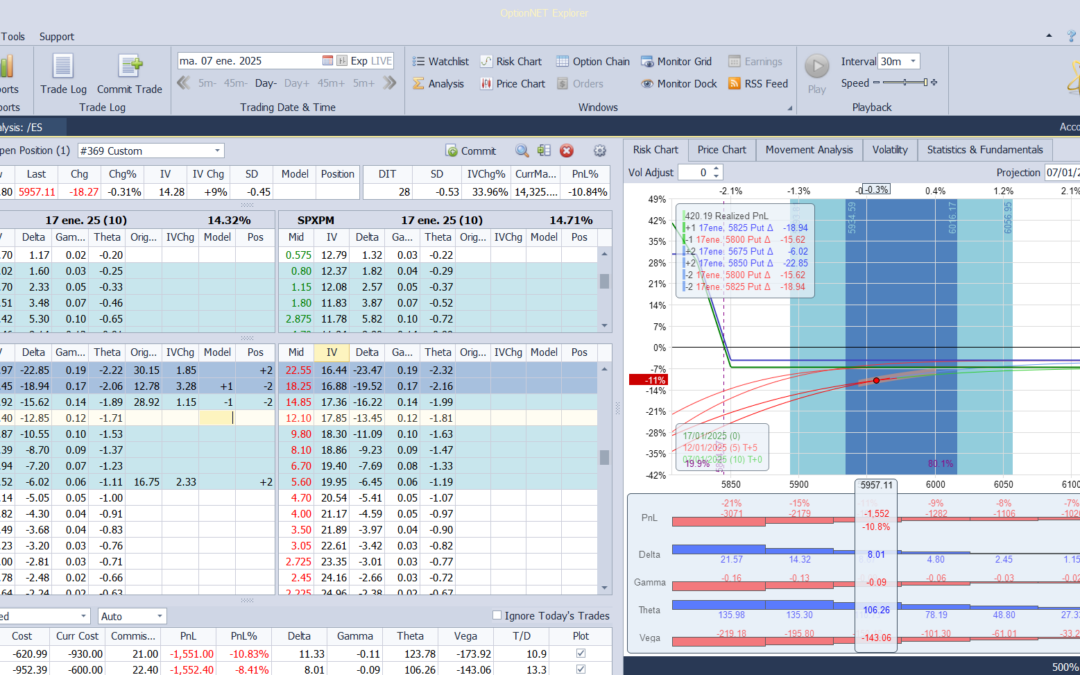Image resolution: width=1080 pixels, height=675 pixels.
Task: Click the red delete circle icon
Action: [566, 151]
